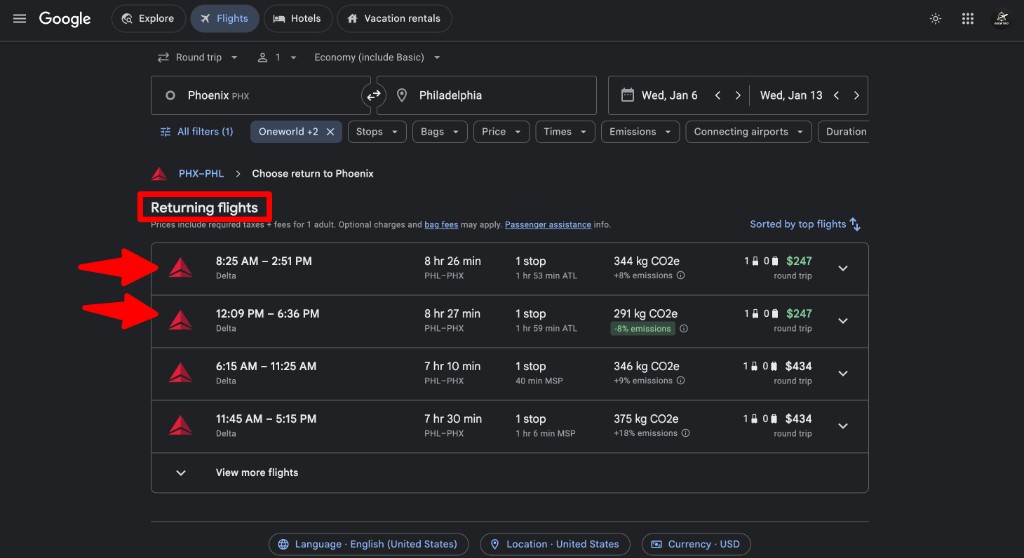Open the passenger count dropdown

(277, 57)
